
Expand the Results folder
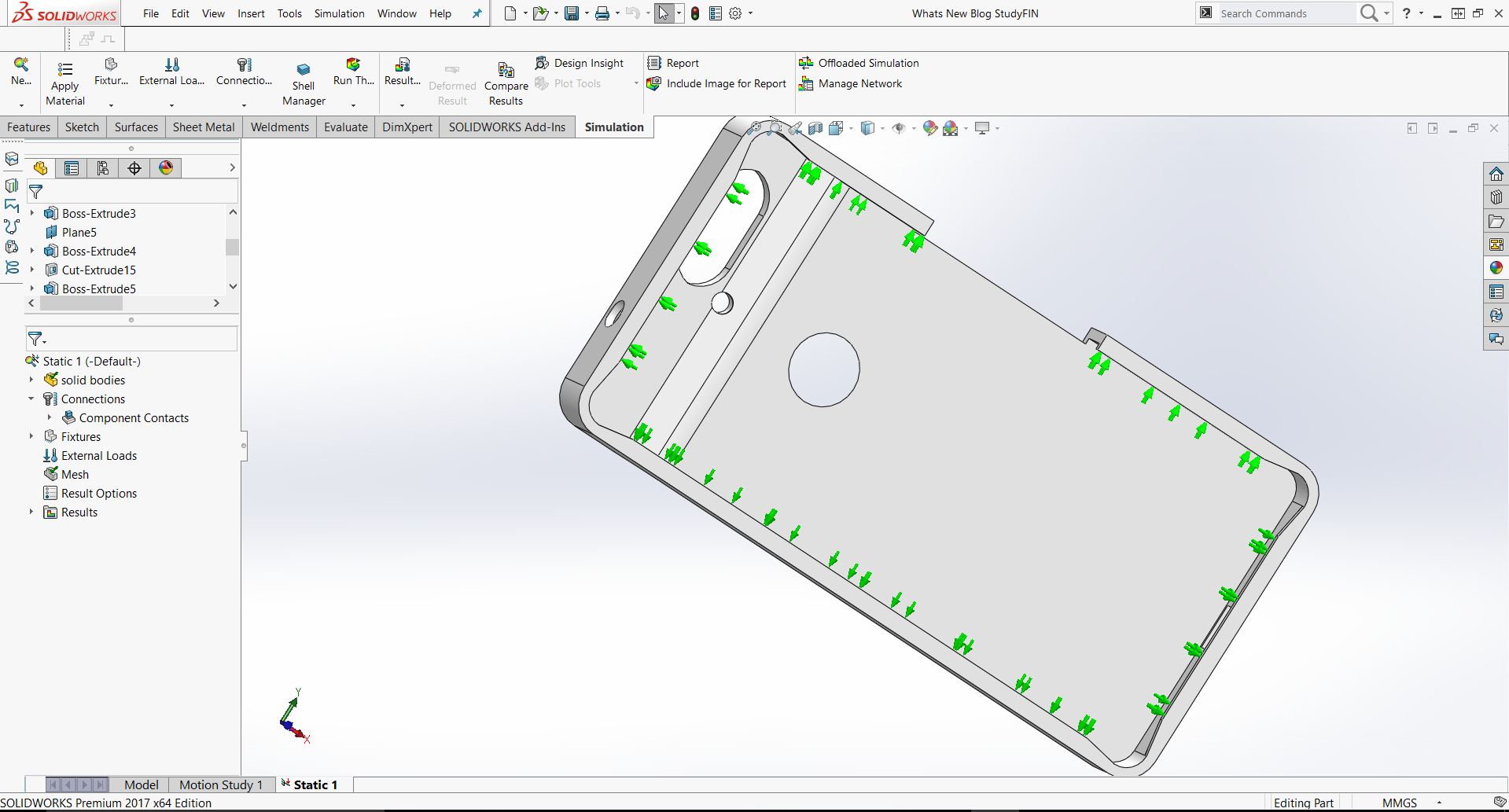(x=31, y=512)
